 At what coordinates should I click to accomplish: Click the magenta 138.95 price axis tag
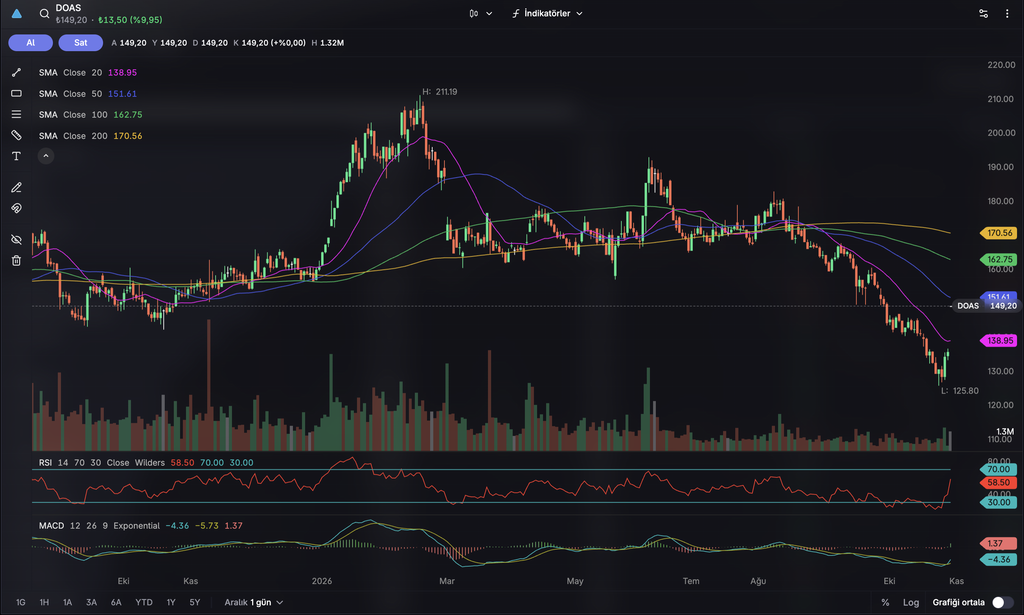(x=999, y=340)
